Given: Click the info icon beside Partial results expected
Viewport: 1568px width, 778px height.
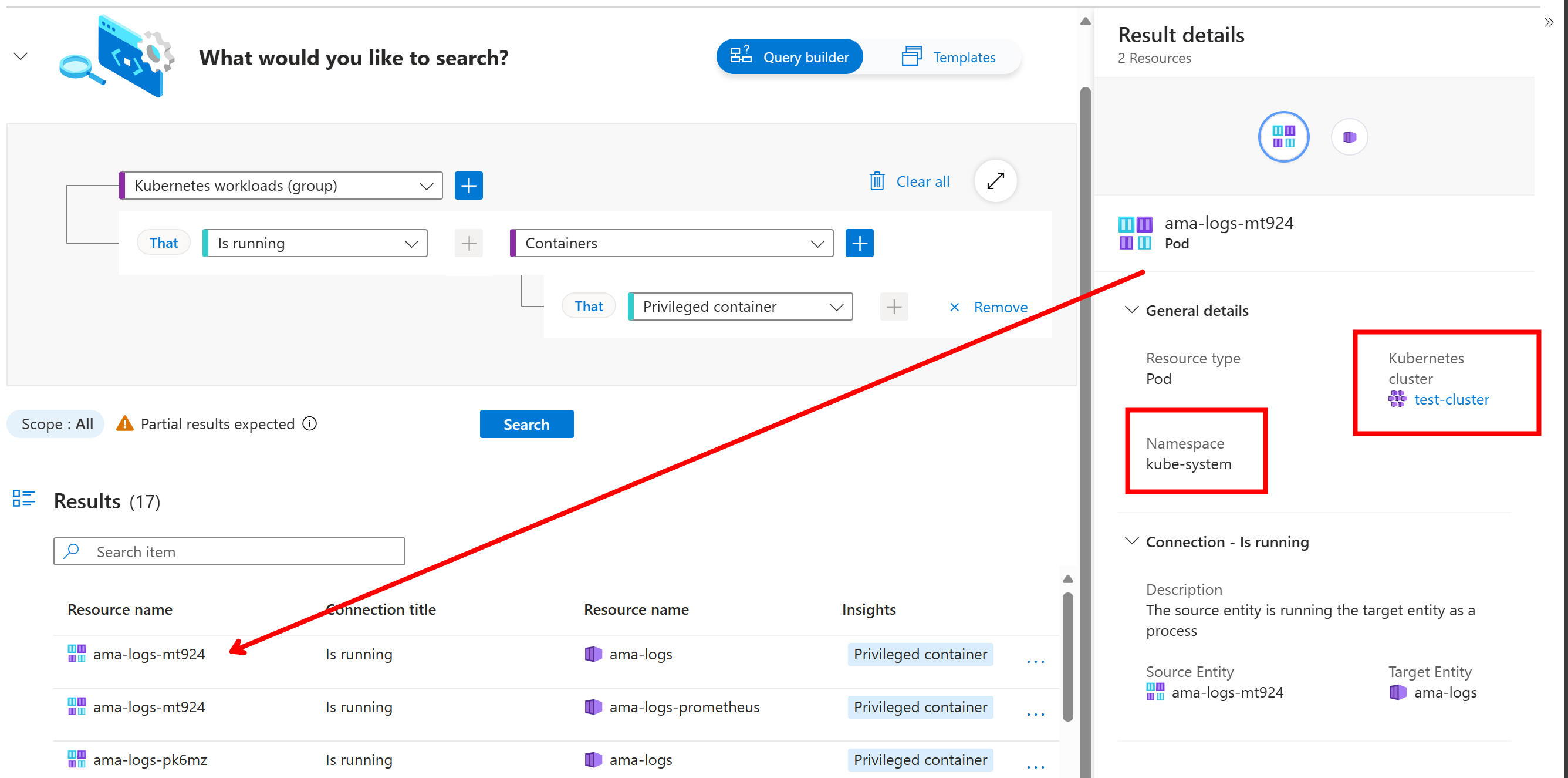Looking at the screenshot, I should 310,423.
